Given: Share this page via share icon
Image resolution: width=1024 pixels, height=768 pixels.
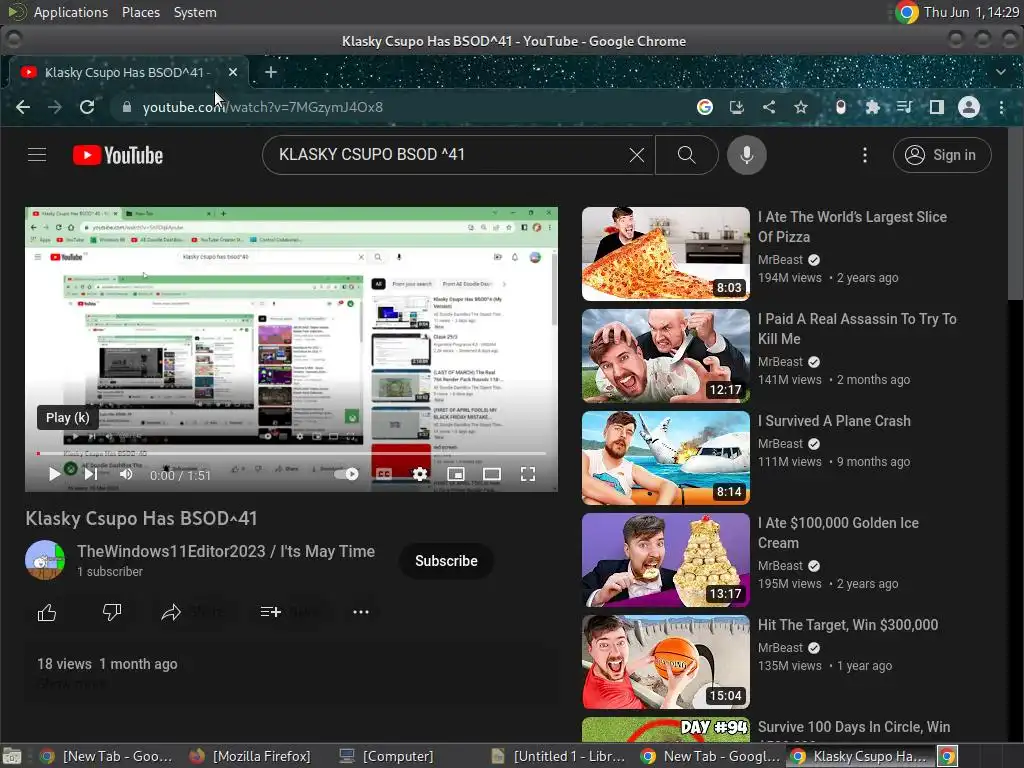Looking at the screenshot, I should (x=769, y=107).
